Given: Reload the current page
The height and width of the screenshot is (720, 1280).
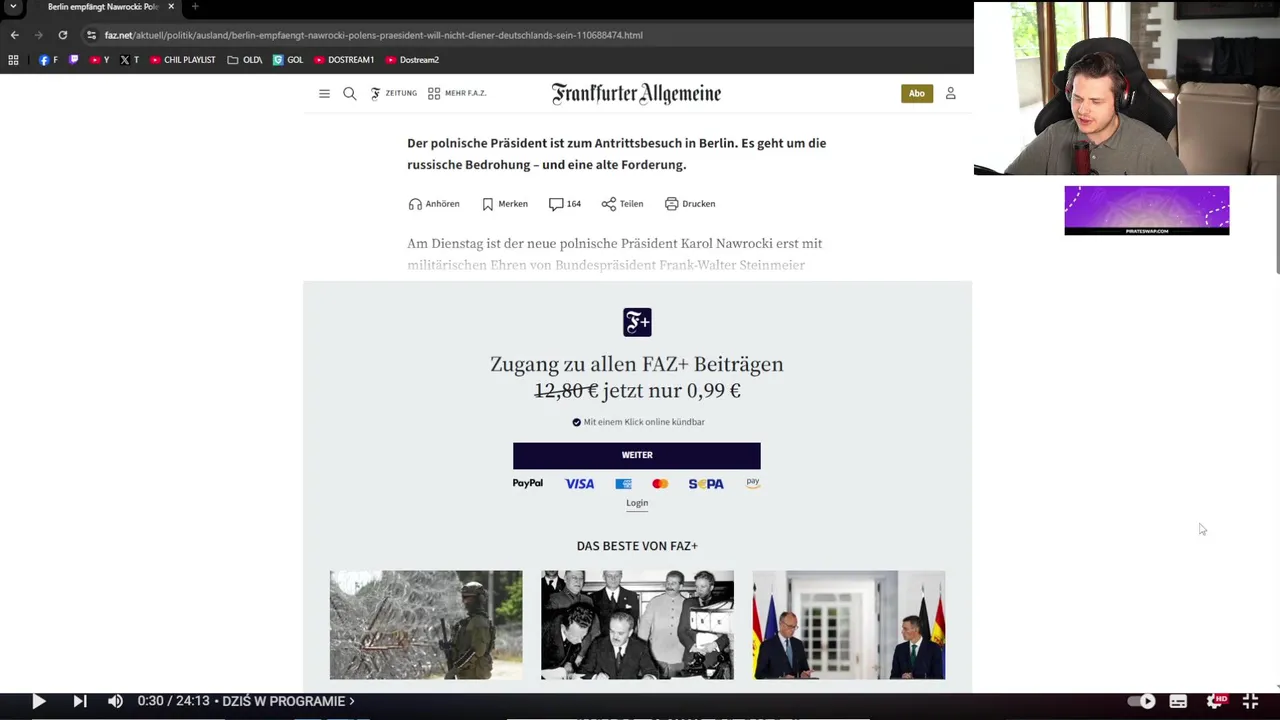Looking at the screenshot, I should [63, 35].
